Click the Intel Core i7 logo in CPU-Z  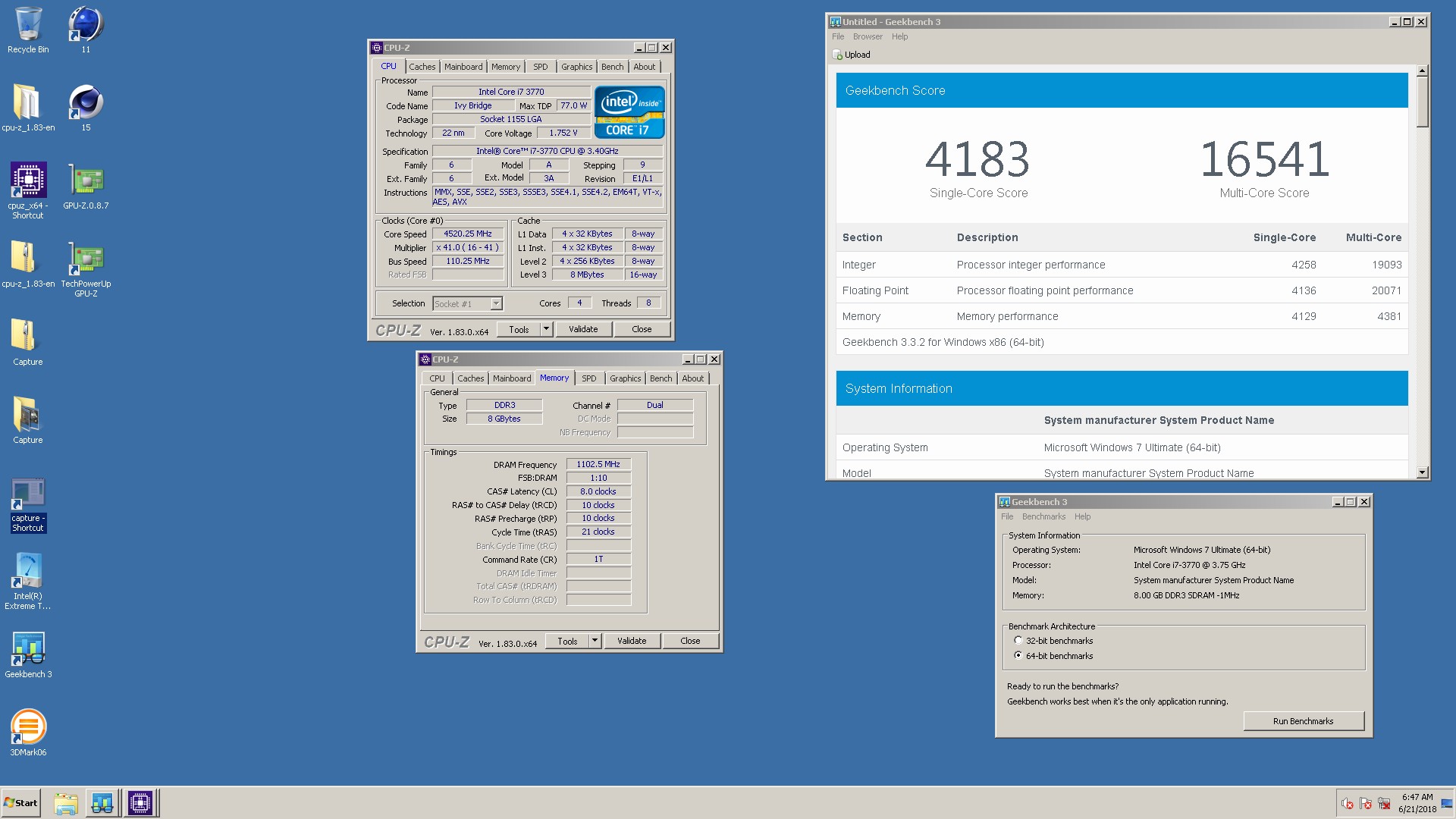[x=629, y=112]
